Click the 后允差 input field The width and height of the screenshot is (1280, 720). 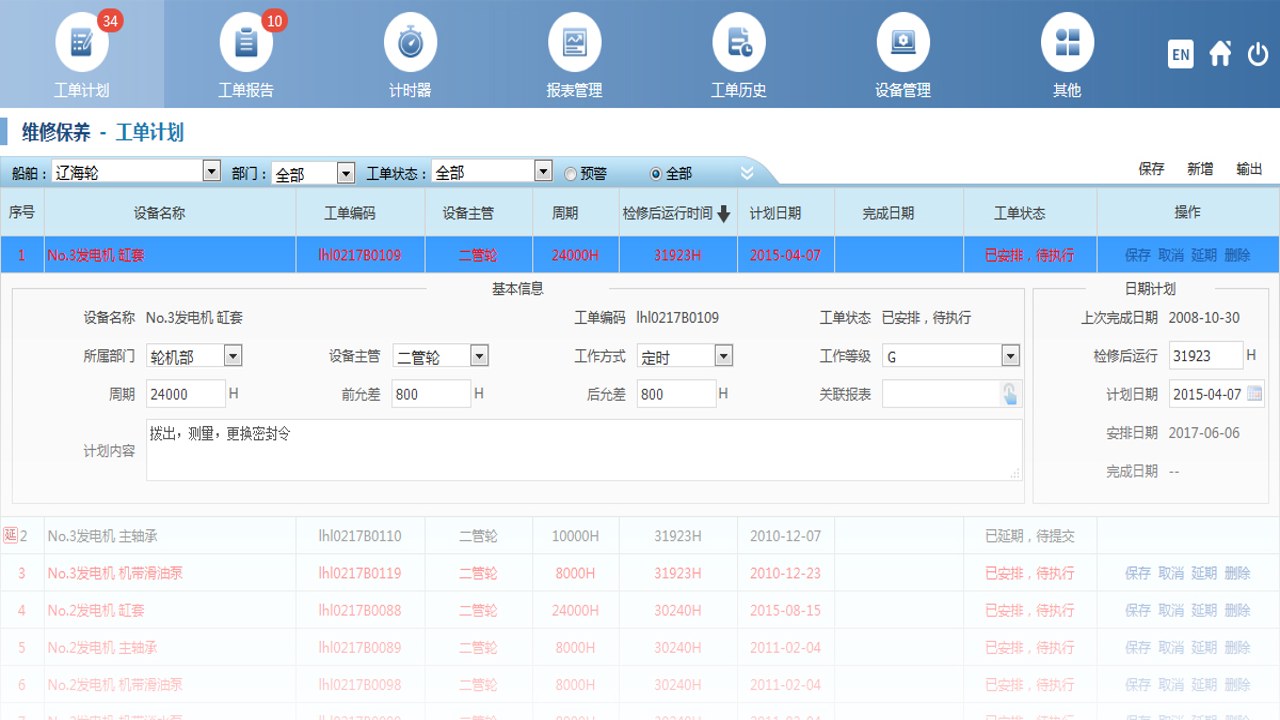point(676,394)
